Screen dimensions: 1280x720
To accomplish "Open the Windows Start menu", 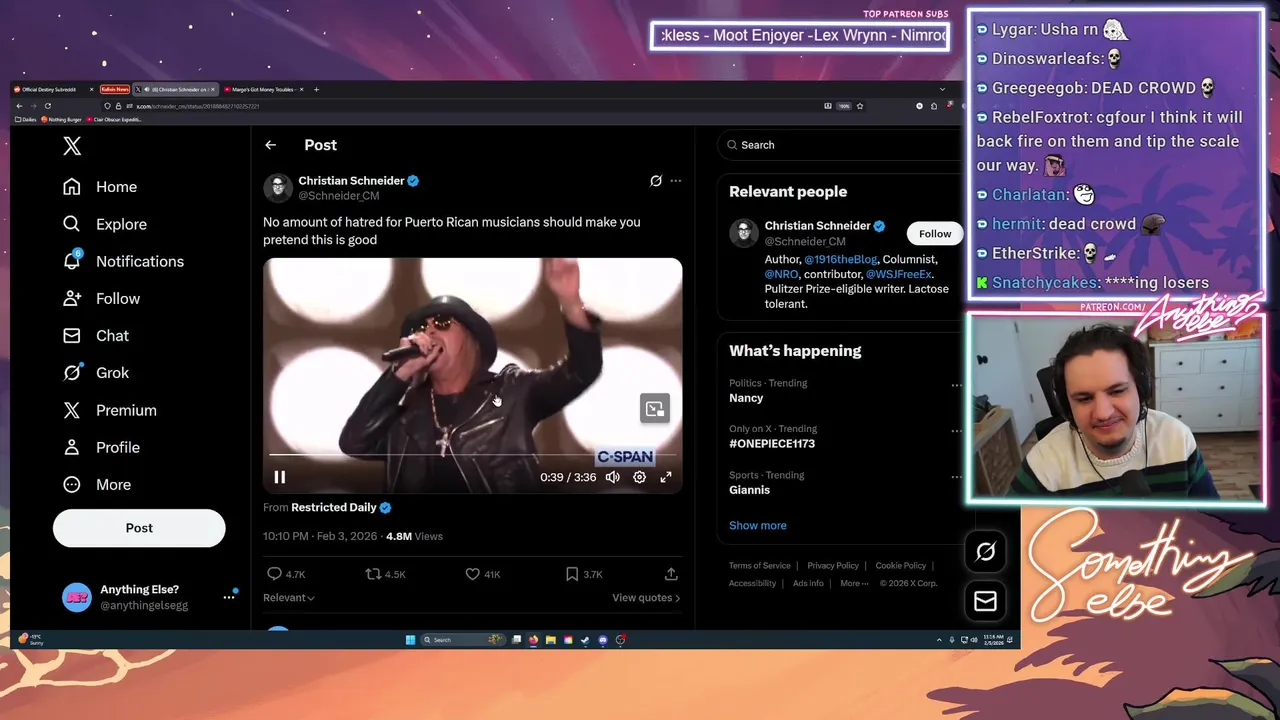I will point(410,640).
